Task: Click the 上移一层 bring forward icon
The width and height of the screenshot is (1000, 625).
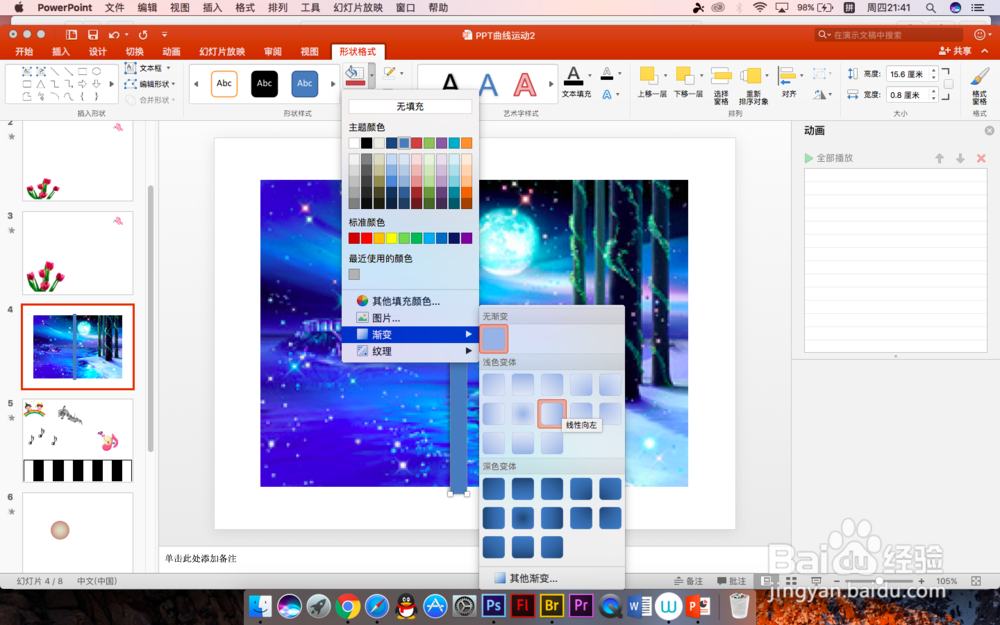Action: [648, 75]
